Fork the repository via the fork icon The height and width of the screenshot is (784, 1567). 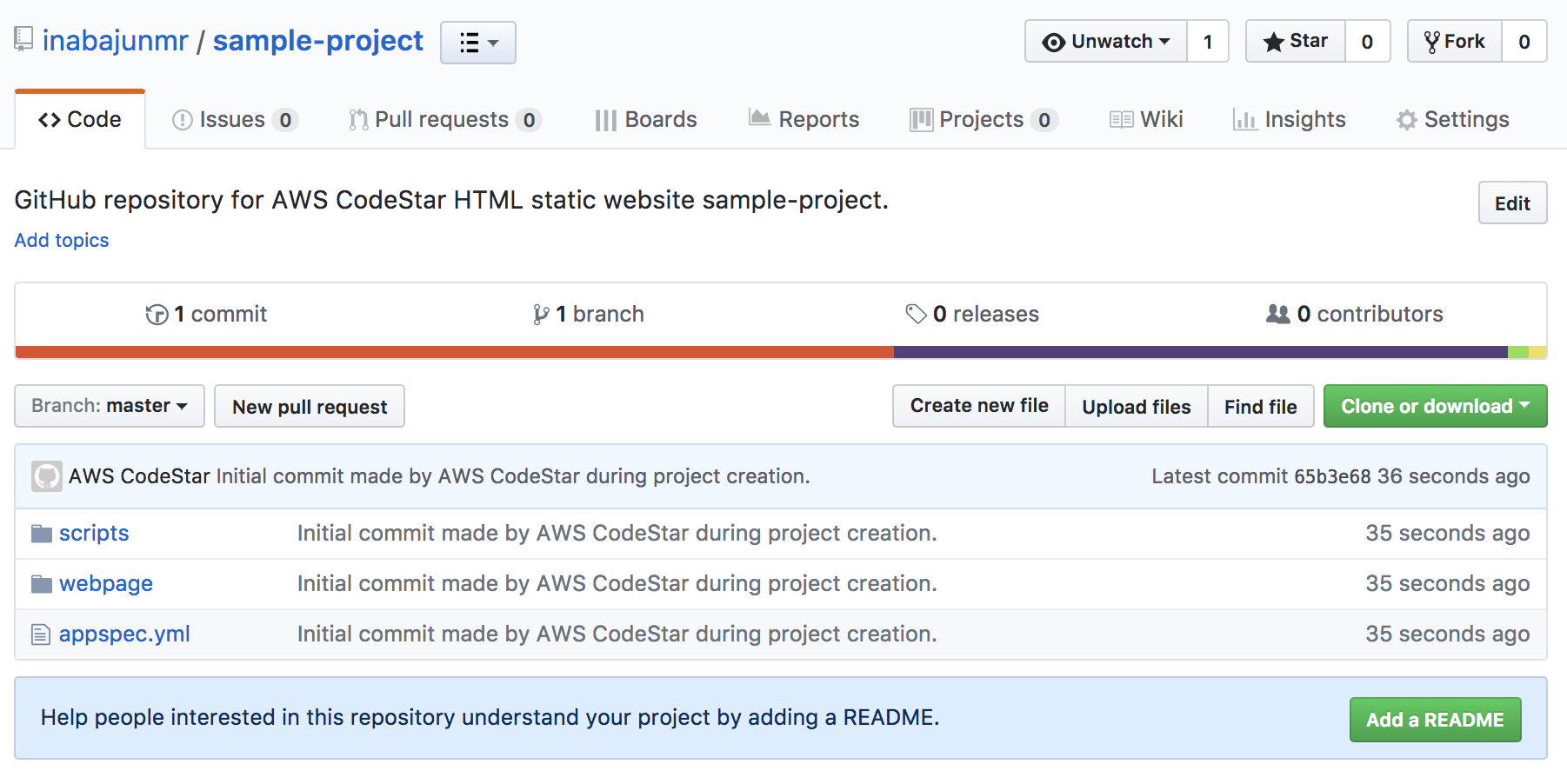(x=1434, y=40)
